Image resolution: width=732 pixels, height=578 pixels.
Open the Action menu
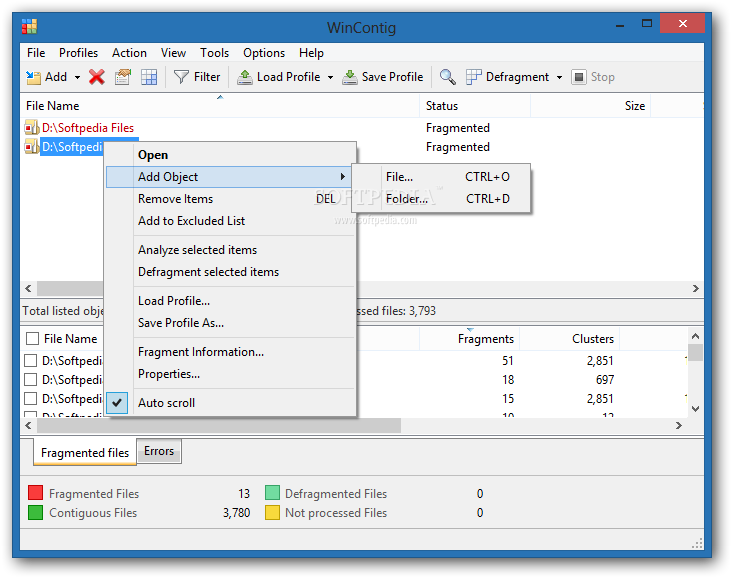(x=129, y=53)
